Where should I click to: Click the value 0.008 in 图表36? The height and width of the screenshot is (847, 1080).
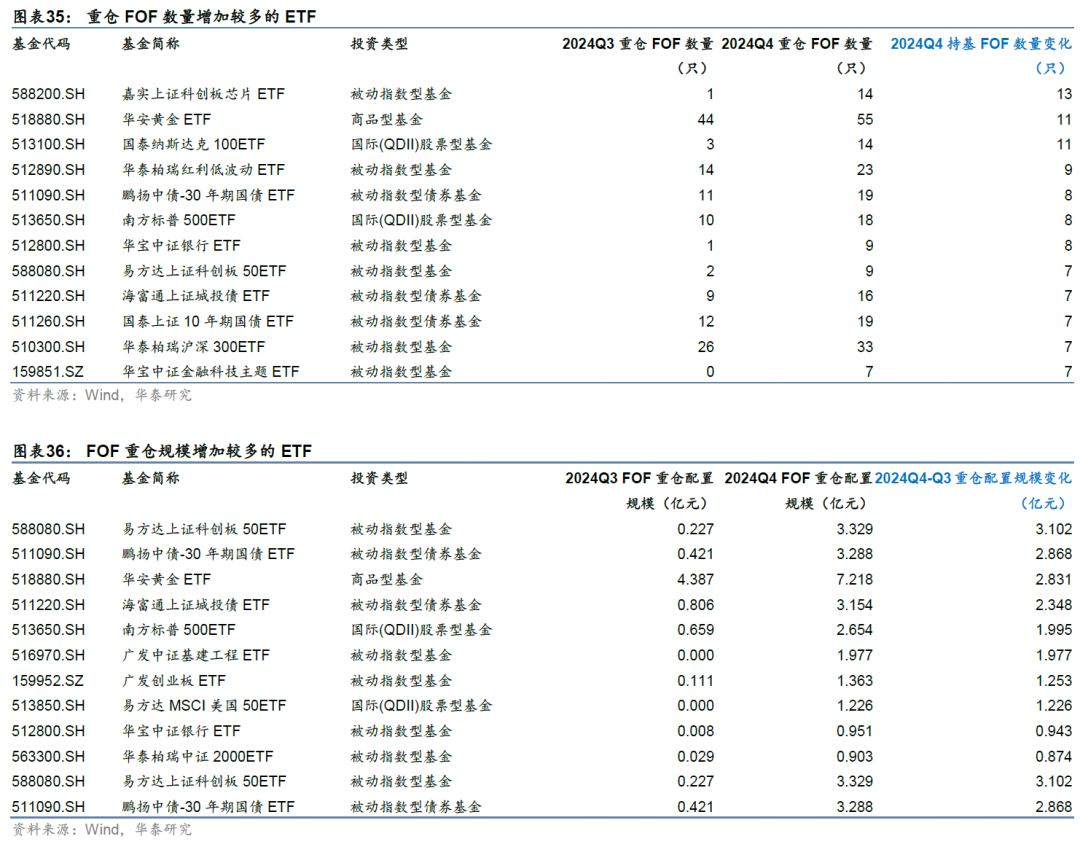pyautogui.click(x=695, y=731)
